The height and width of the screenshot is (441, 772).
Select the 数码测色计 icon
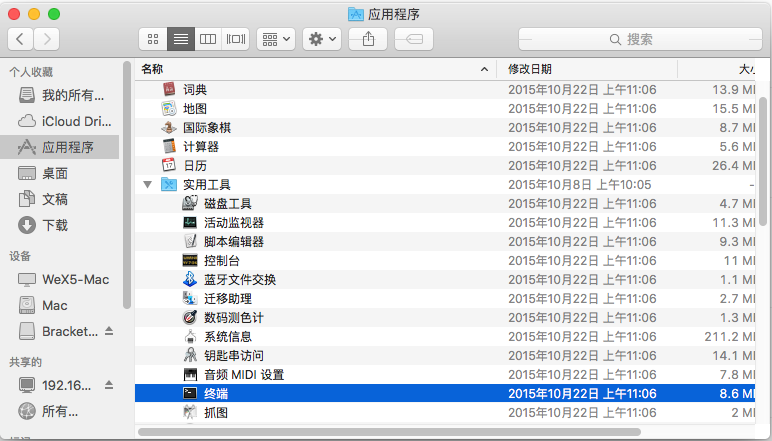click(x=190, y=317)
